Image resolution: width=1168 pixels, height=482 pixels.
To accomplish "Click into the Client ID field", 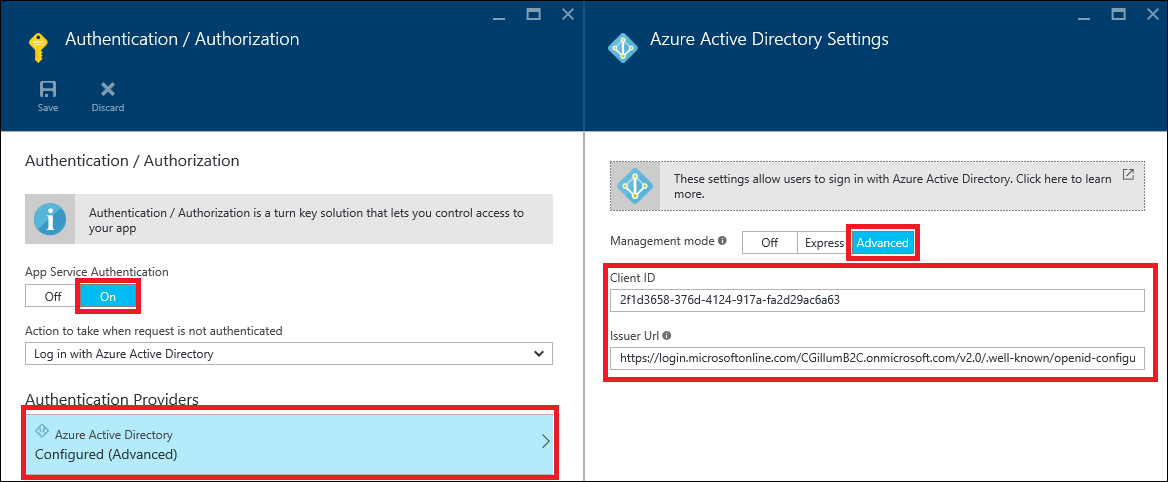I will (876, 300).
